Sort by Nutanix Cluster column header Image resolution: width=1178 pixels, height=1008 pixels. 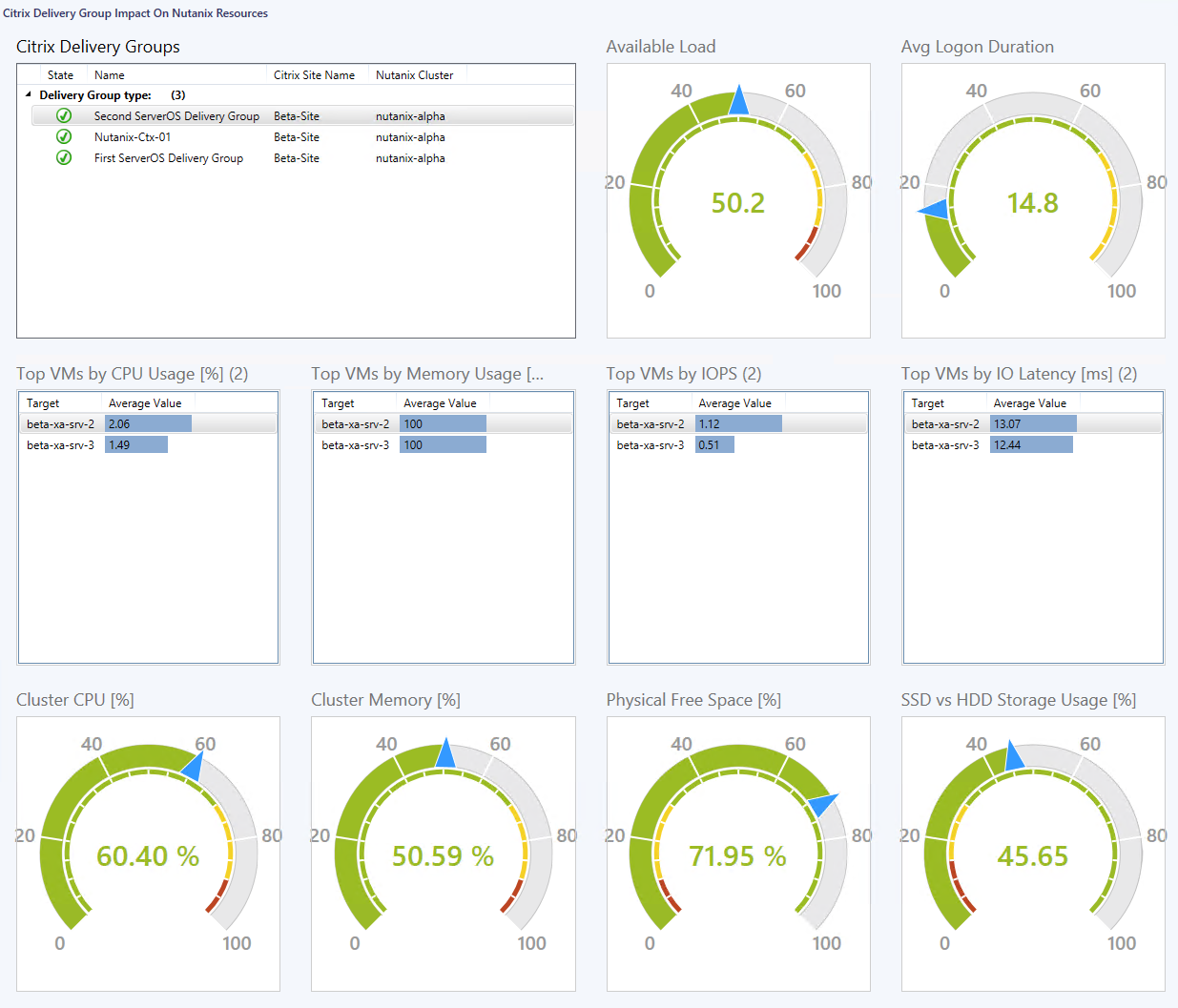(415, 75)
